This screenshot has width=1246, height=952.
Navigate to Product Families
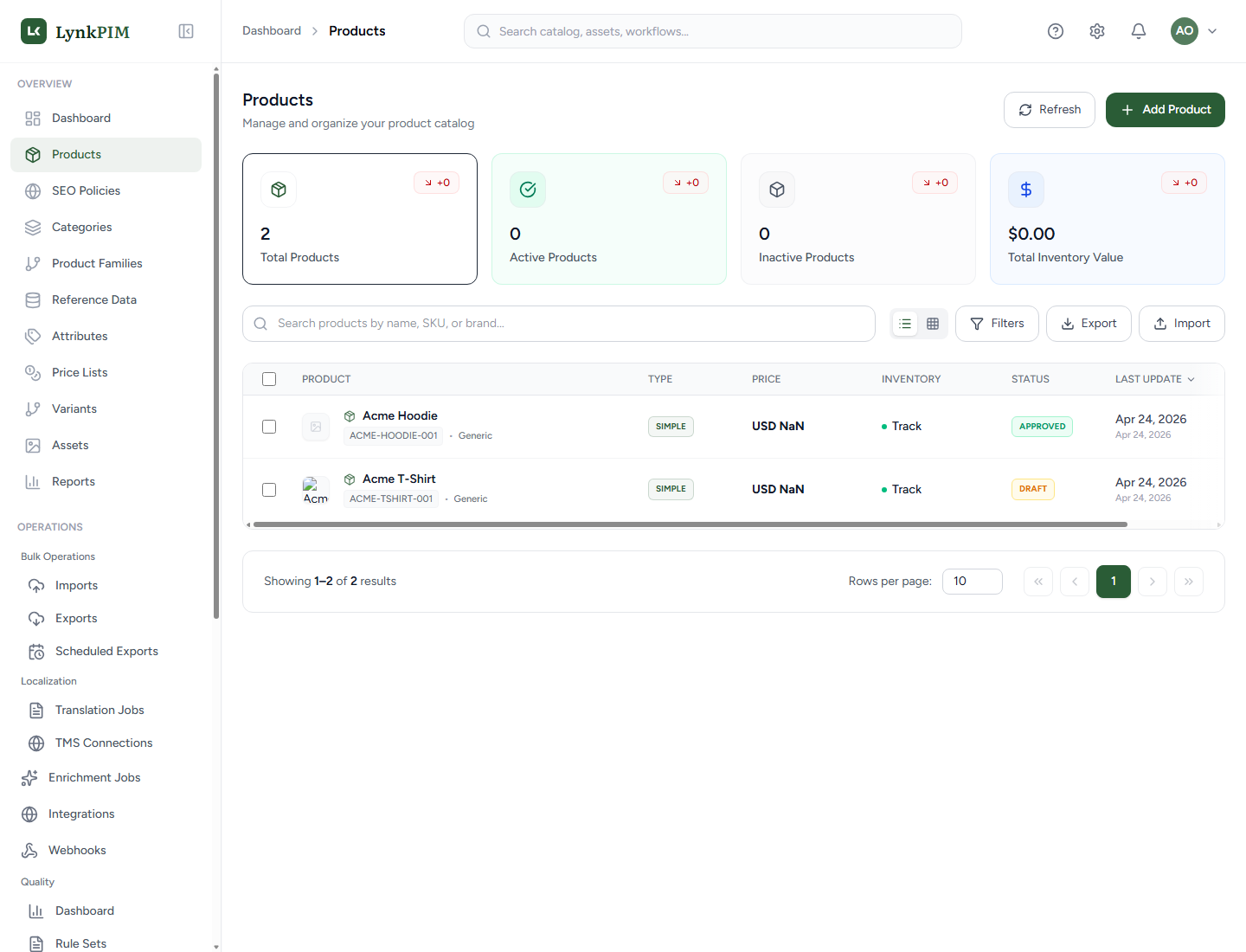pyautogui.click(x=106, y=264)
